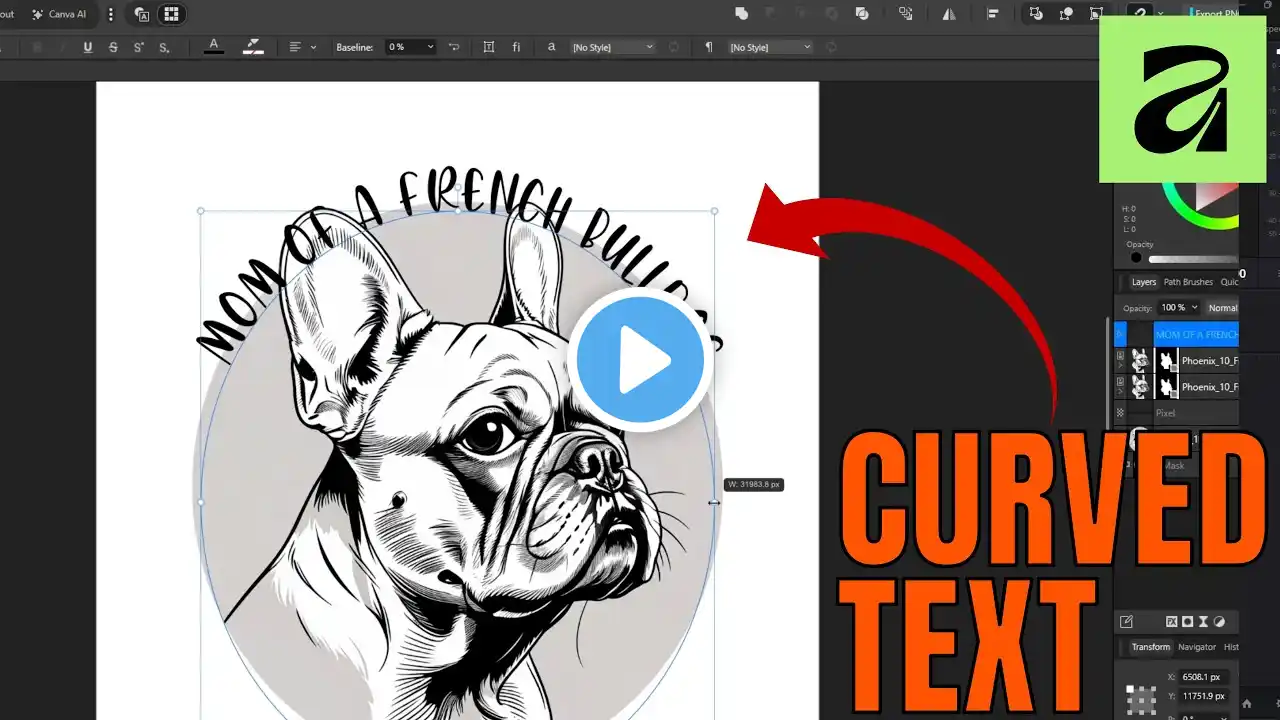Click the overlapping-circles boolean icon
Screen dimensions: 1280x720
coord(862,14)
